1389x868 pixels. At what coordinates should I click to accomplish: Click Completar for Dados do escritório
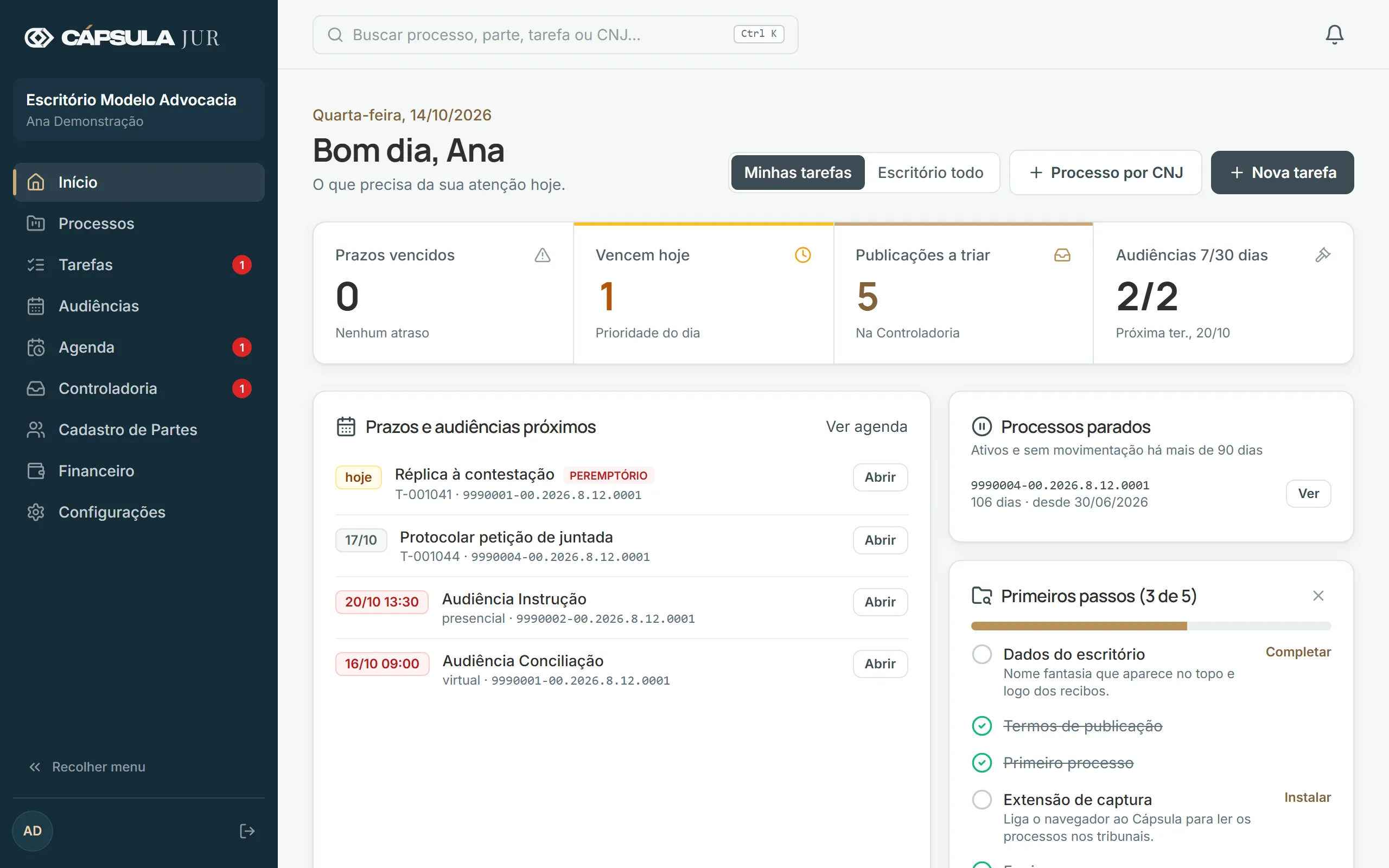(x=1298, y=652)
